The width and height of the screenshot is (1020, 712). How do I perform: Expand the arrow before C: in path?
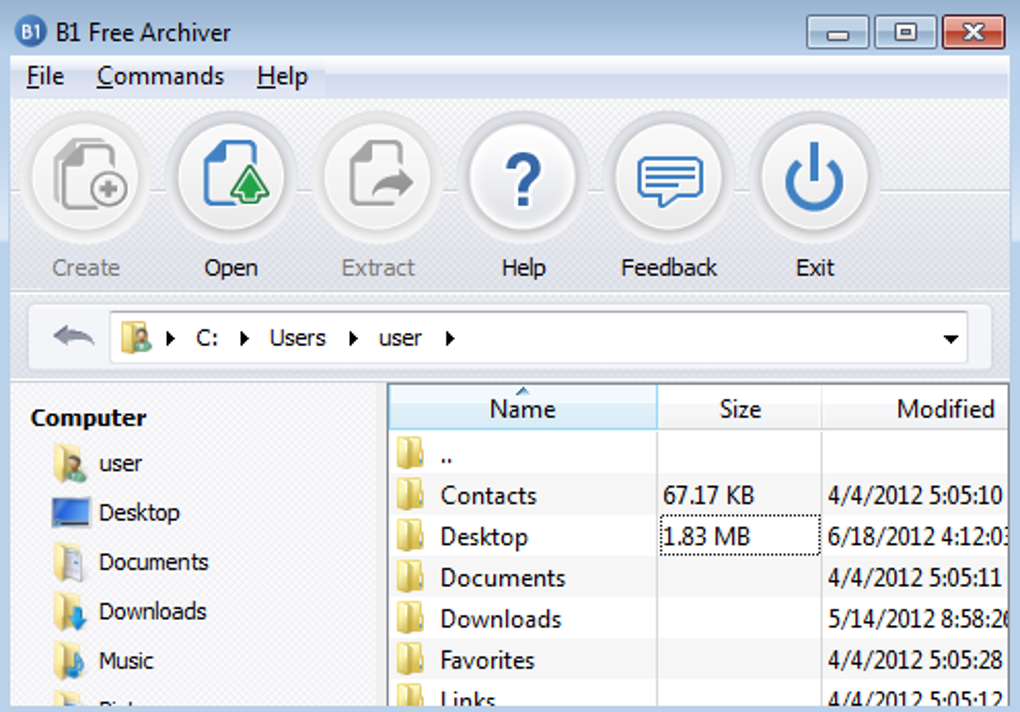[170, 338]
